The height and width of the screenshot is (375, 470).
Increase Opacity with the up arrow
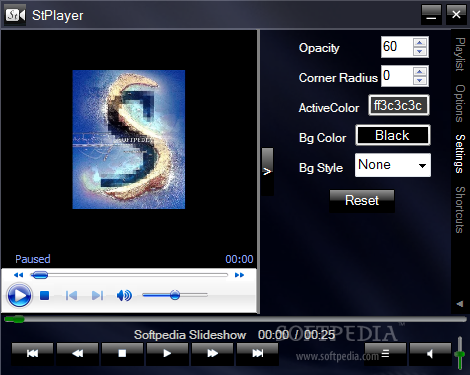click(420, 42)
